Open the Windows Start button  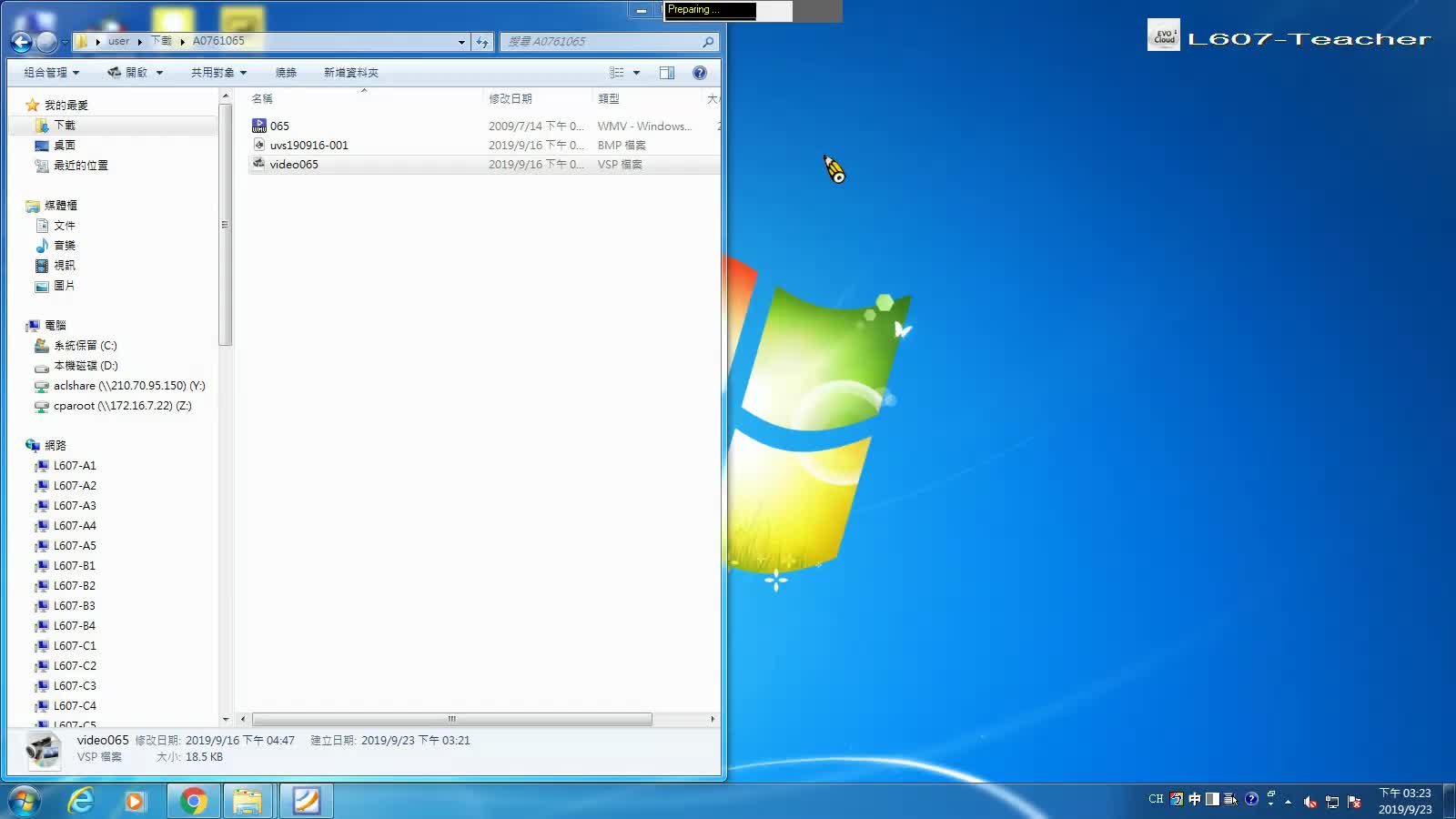coord(25,801)
